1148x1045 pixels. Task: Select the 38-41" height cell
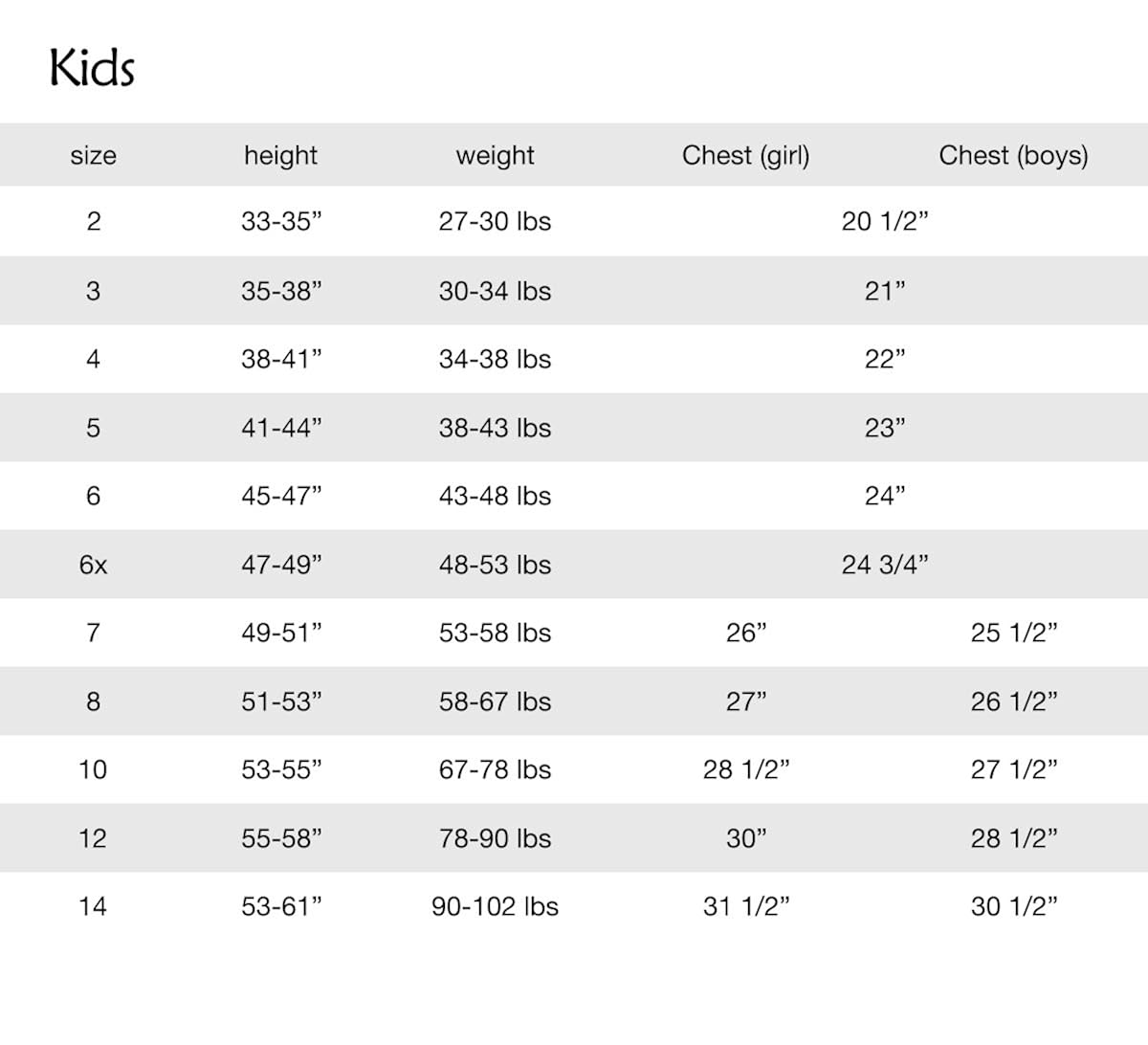pyautogui.click(x=281, y=359)
